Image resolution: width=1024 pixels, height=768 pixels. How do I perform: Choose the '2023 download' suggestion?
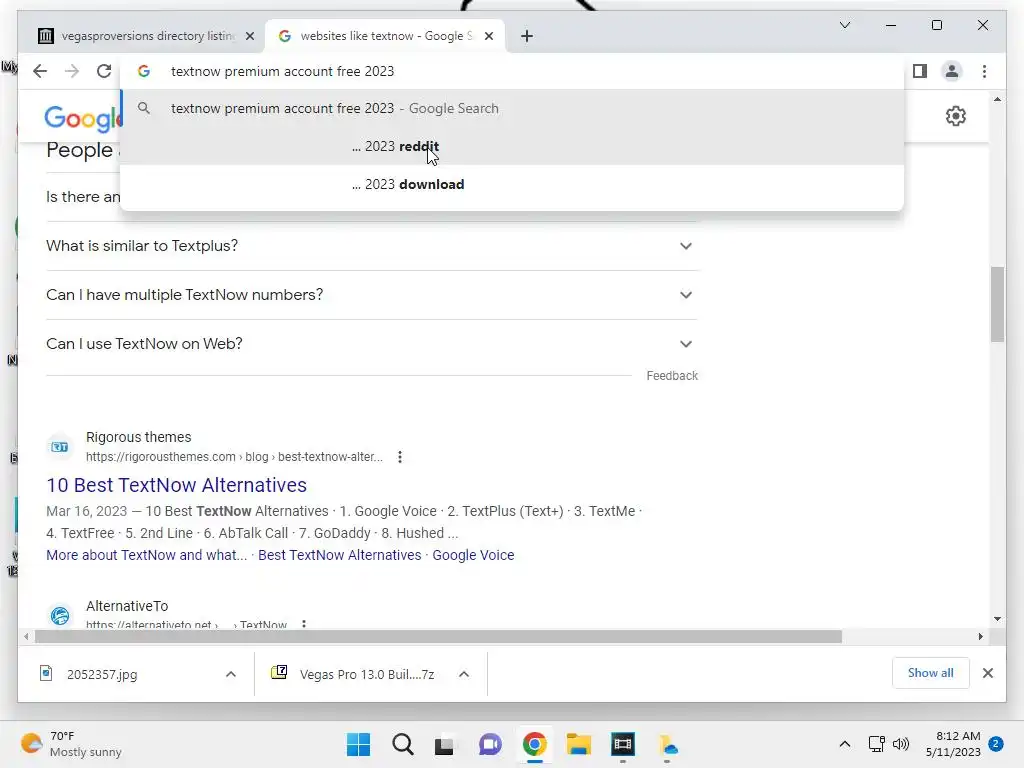(x=512, y=184)
